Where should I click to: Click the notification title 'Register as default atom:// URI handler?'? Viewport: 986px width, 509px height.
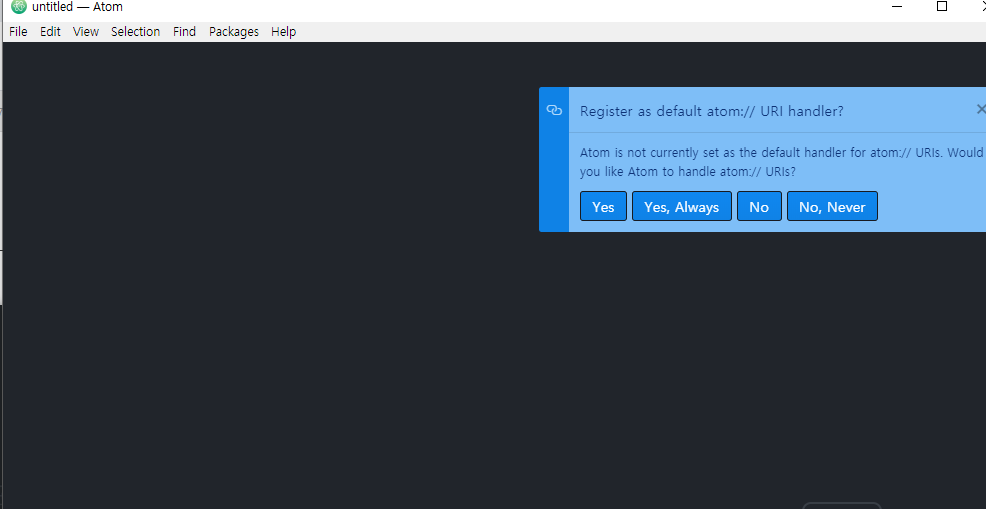[711, 111]
